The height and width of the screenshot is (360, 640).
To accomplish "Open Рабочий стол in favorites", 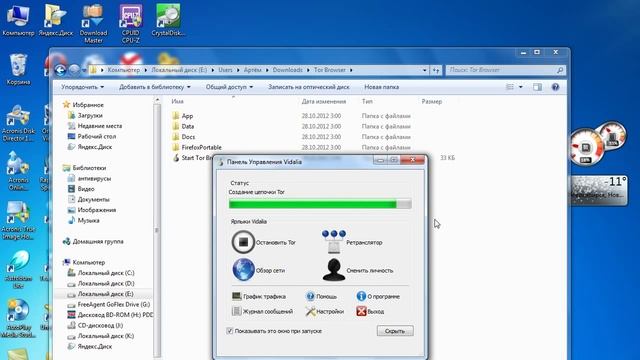I will point(97,136).
